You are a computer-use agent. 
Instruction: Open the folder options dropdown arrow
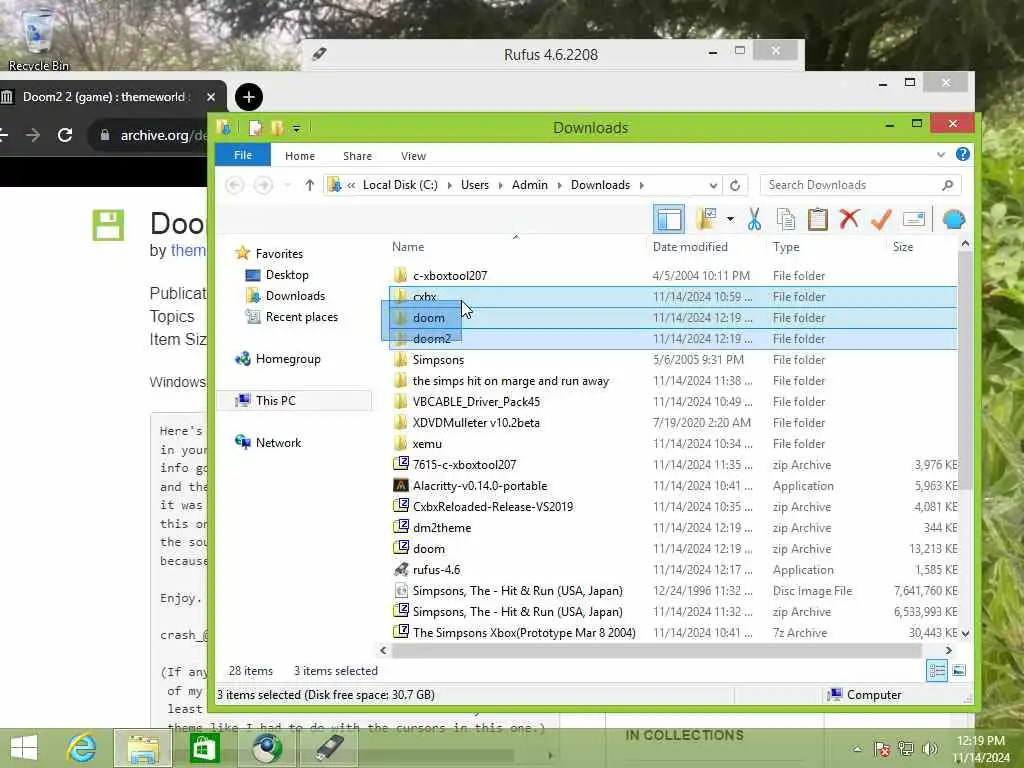tap(730, 219)
